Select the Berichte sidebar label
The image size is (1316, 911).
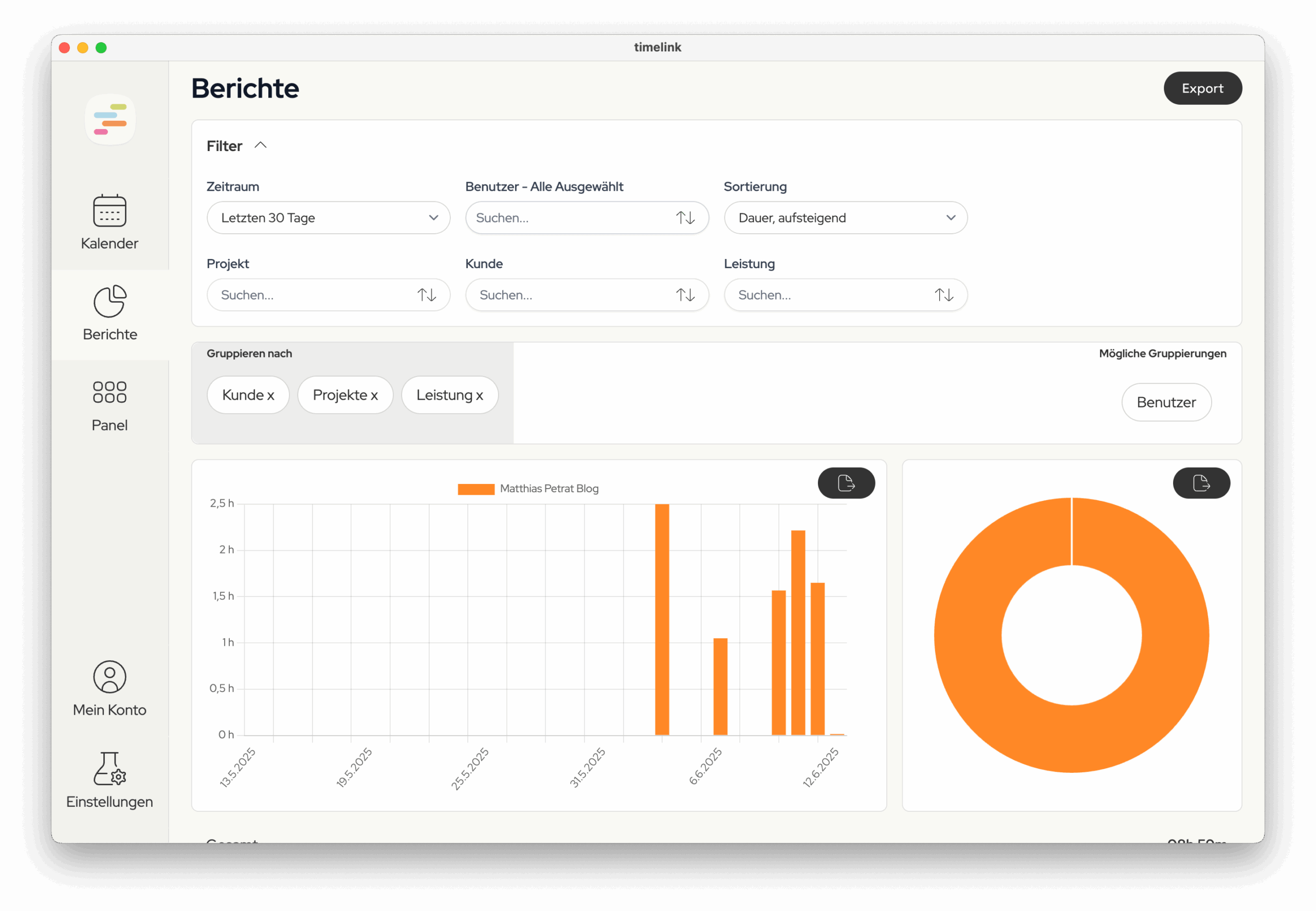[x=109, y=334]
